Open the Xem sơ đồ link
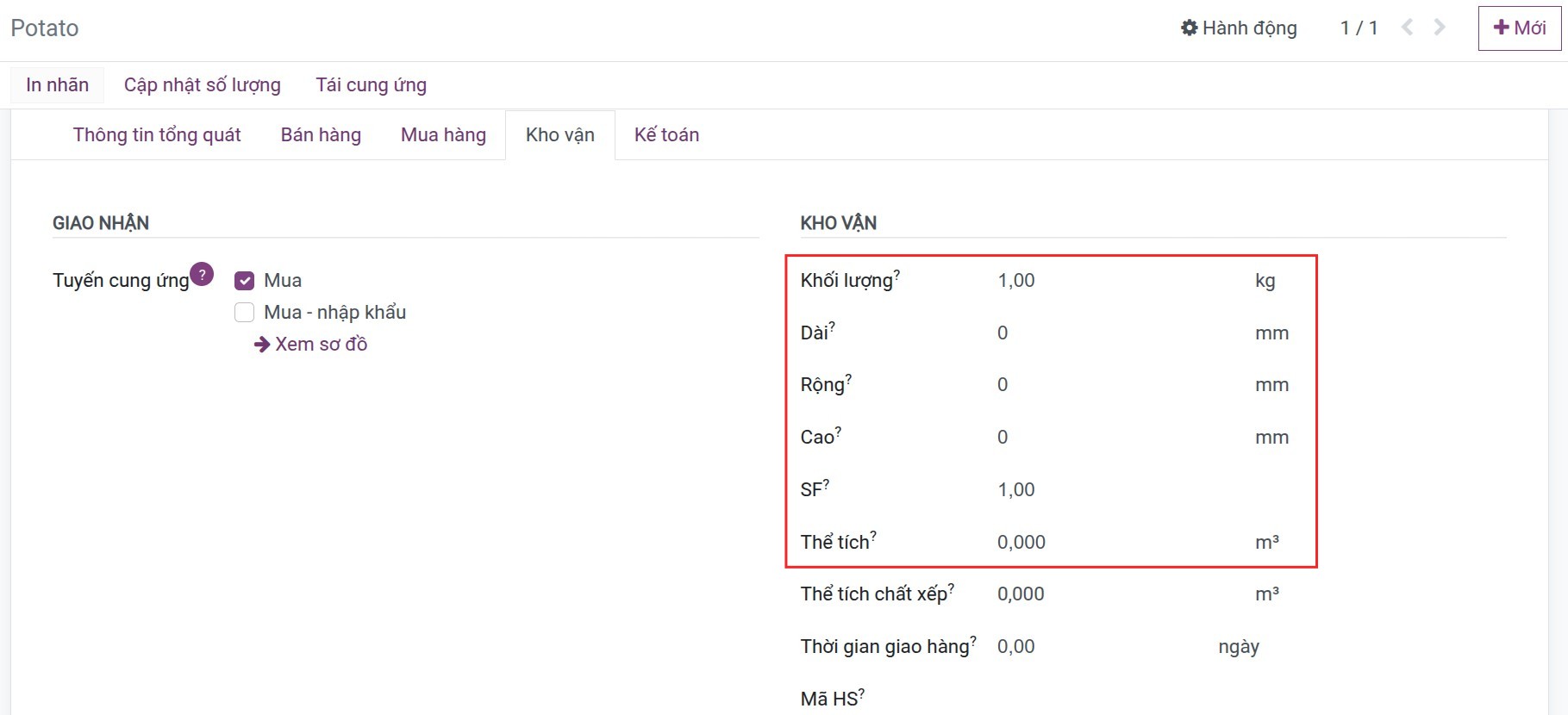The height and width of the screenshot is (715, 1568). tap(311, 345)
